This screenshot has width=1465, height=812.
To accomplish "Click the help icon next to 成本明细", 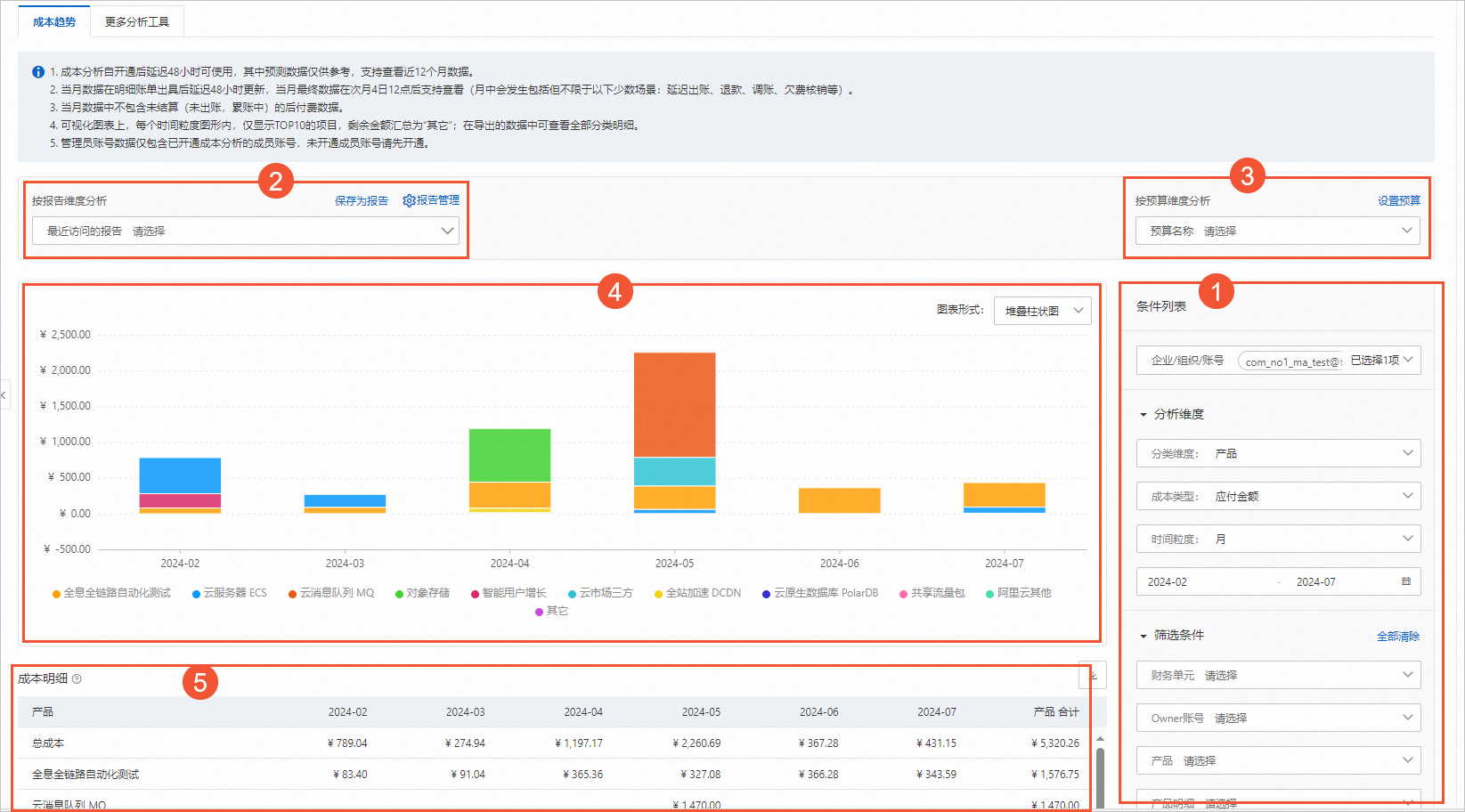I will [77, 678].
